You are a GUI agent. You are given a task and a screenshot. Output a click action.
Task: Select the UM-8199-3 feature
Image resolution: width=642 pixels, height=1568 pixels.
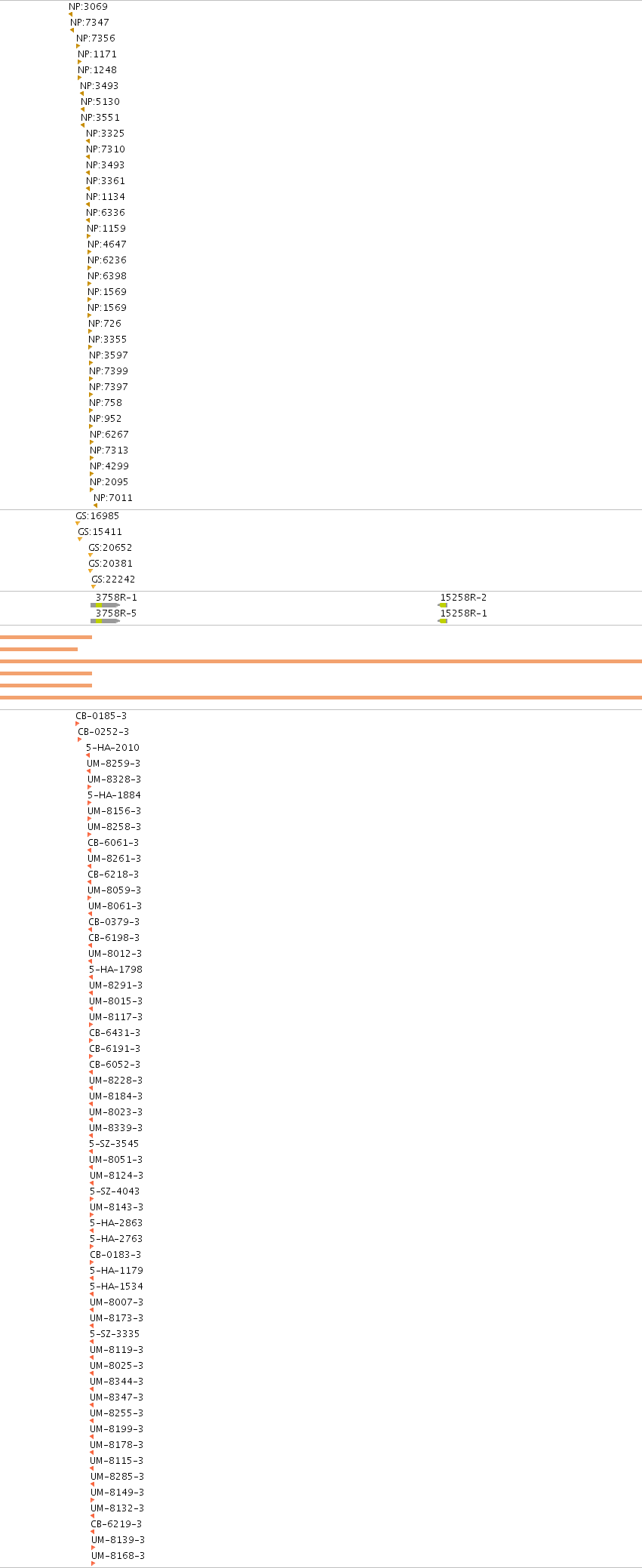click(116, 1429)
